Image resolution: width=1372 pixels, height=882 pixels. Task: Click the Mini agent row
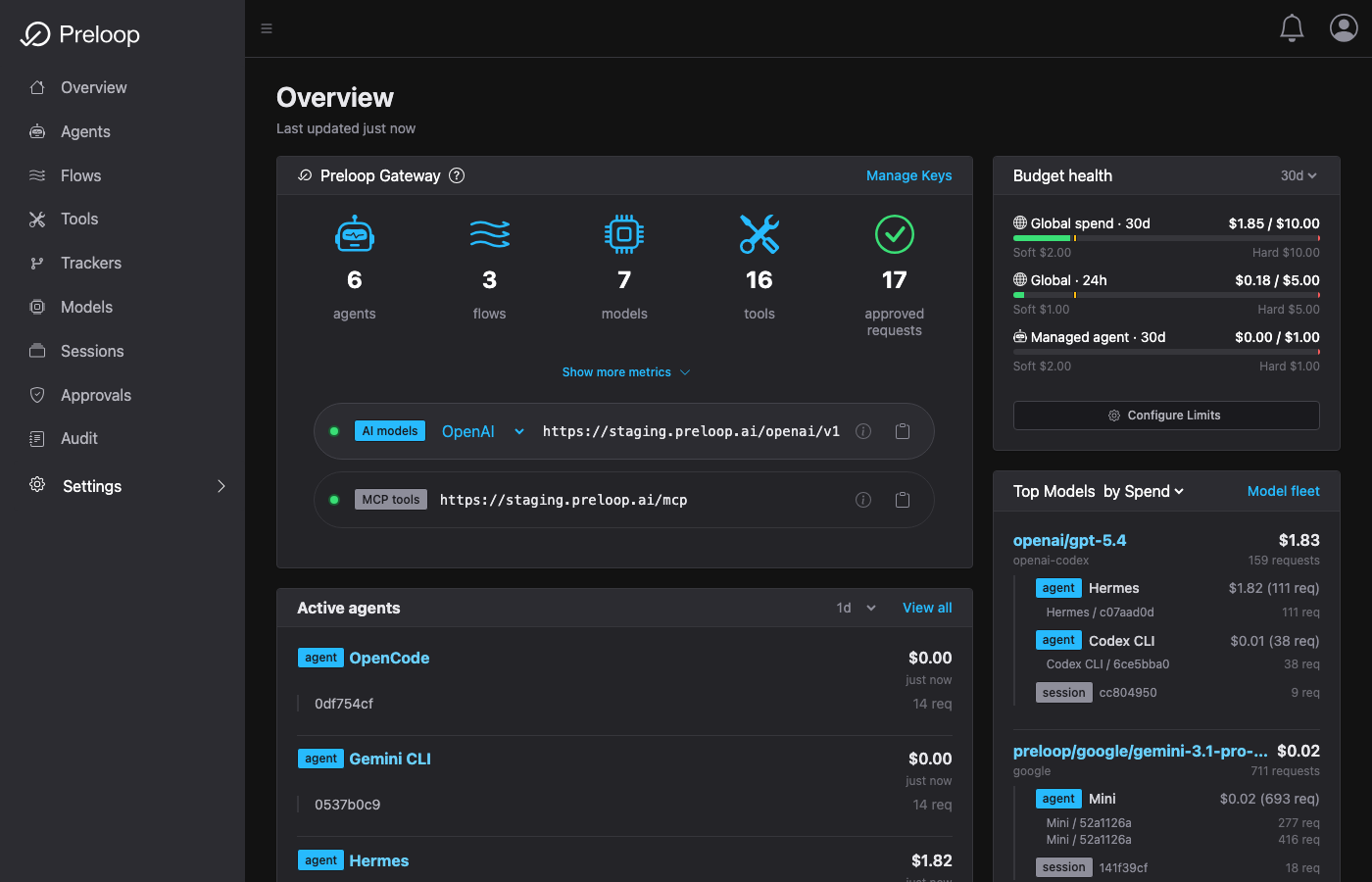point(1178,799)
